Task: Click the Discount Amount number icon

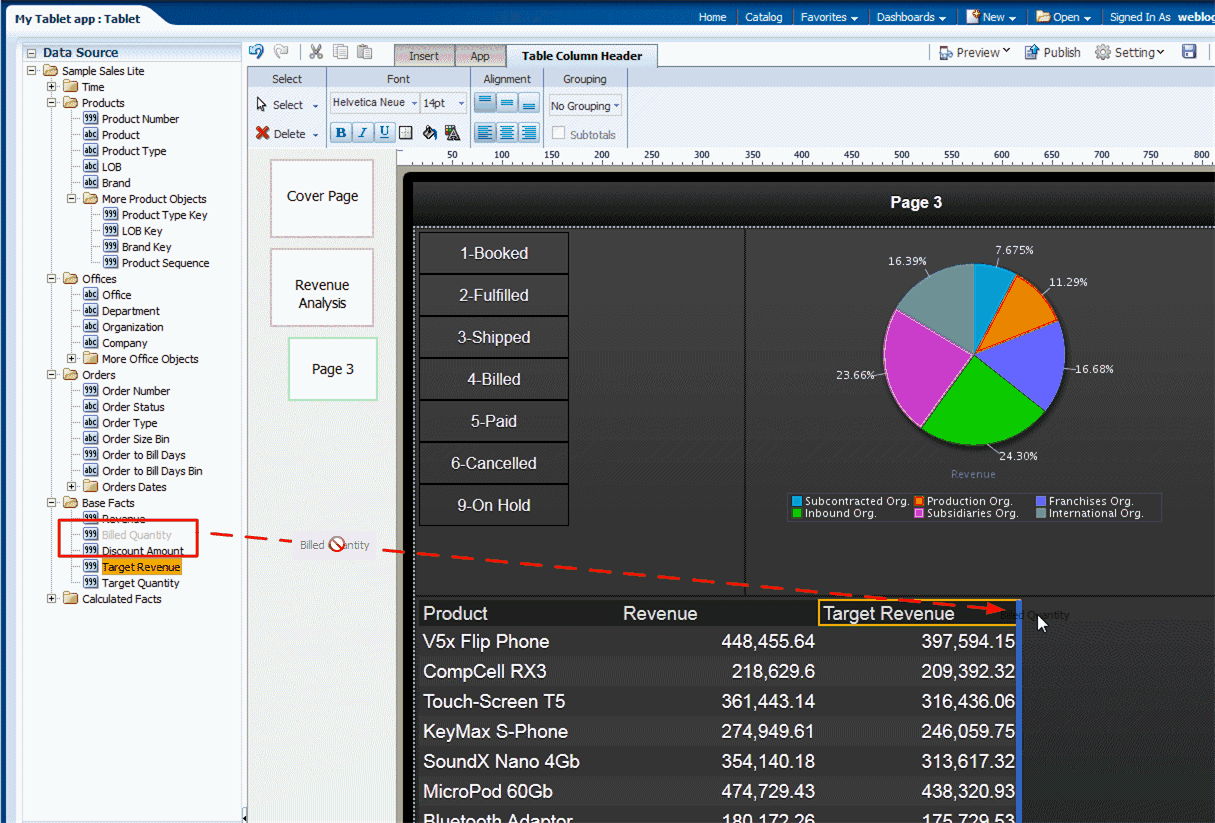Action: tap(90, 551)
